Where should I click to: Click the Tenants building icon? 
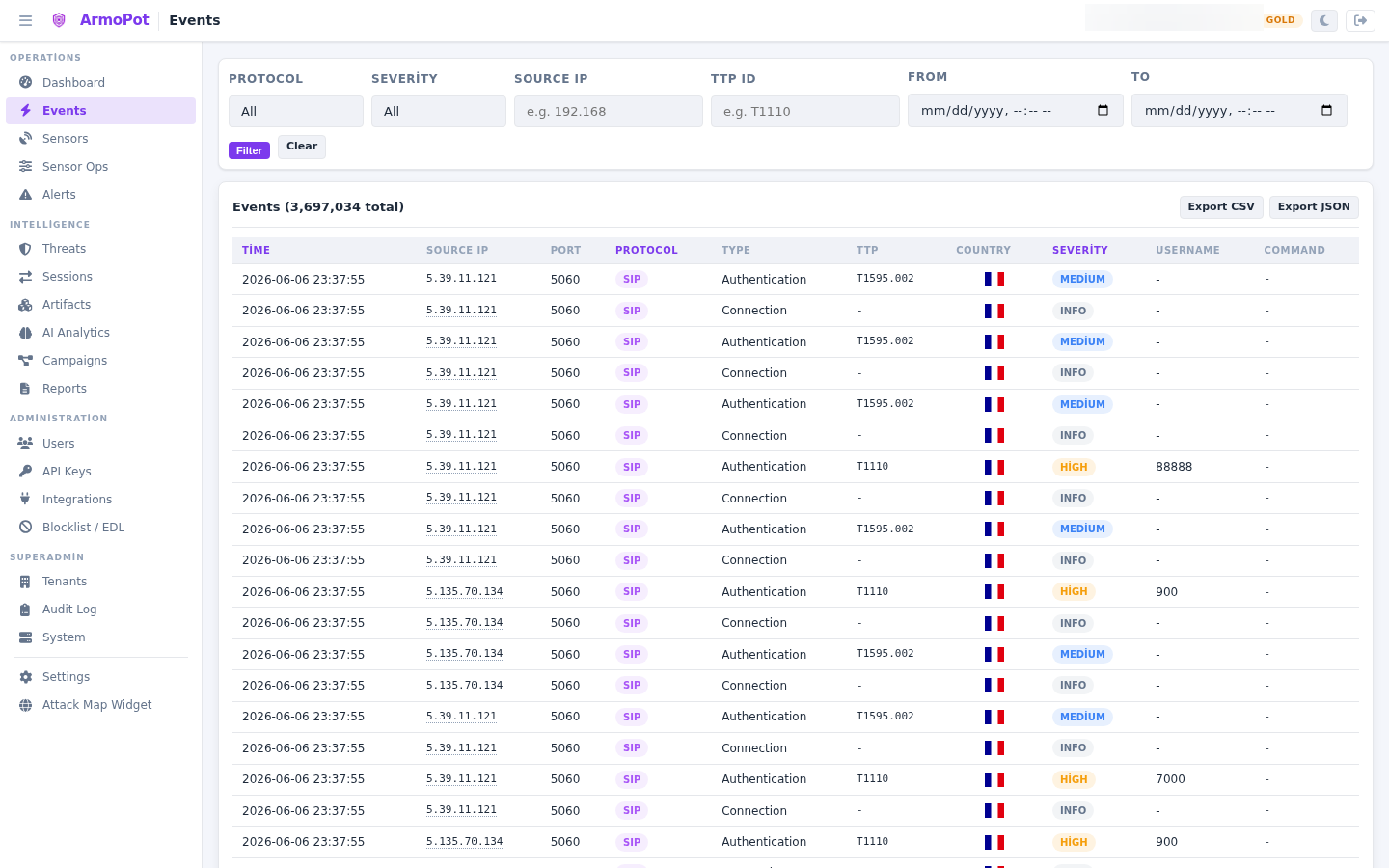pos(26,582)
